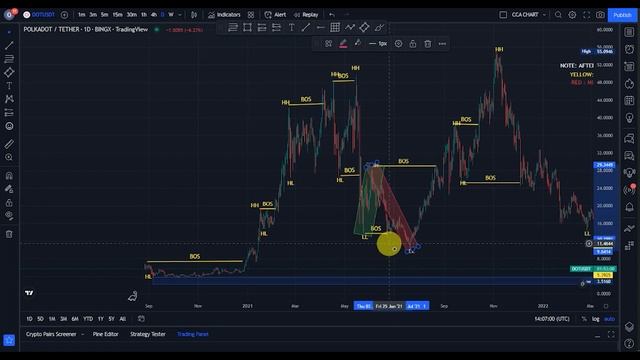640x360 pixels.
Task: Open chart settings gear icon
Action: 572,15
